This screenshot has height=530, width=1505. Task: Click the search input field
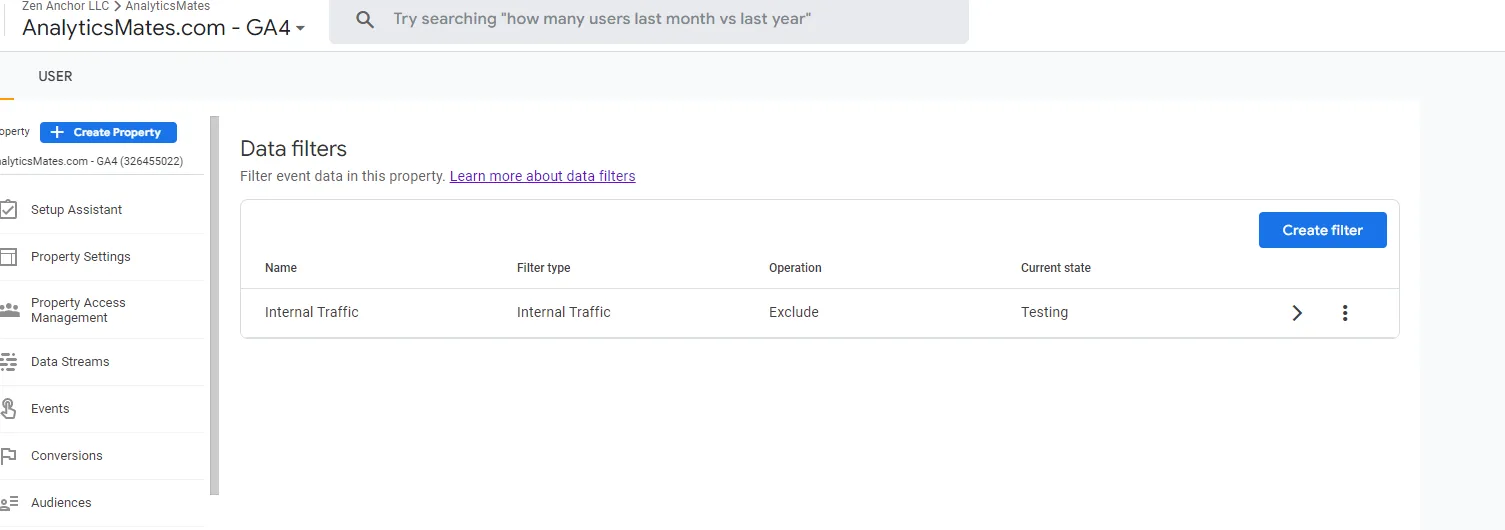(649, 20)
